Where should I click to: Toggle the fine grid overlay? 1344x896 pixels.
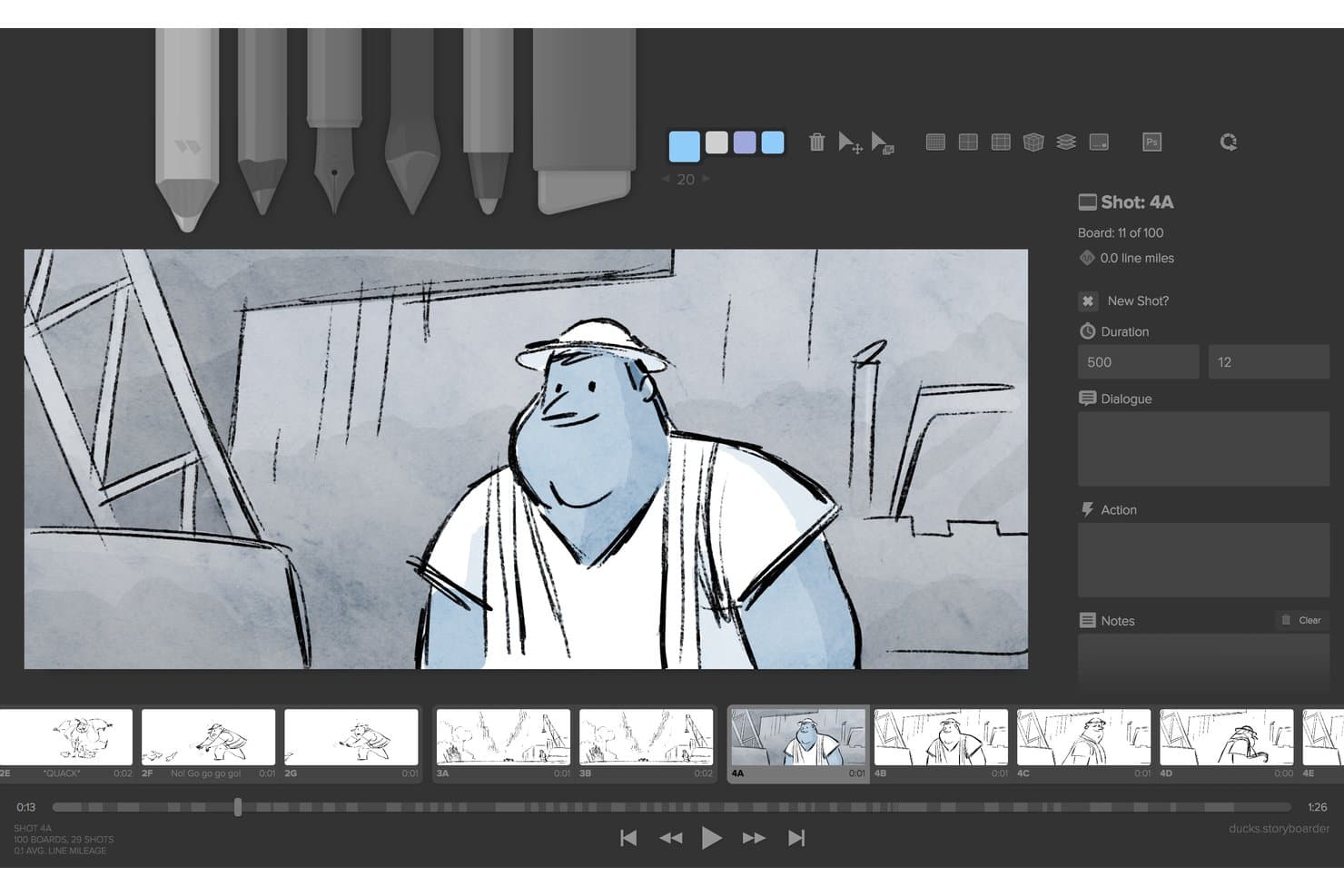[x=935, y=142]
